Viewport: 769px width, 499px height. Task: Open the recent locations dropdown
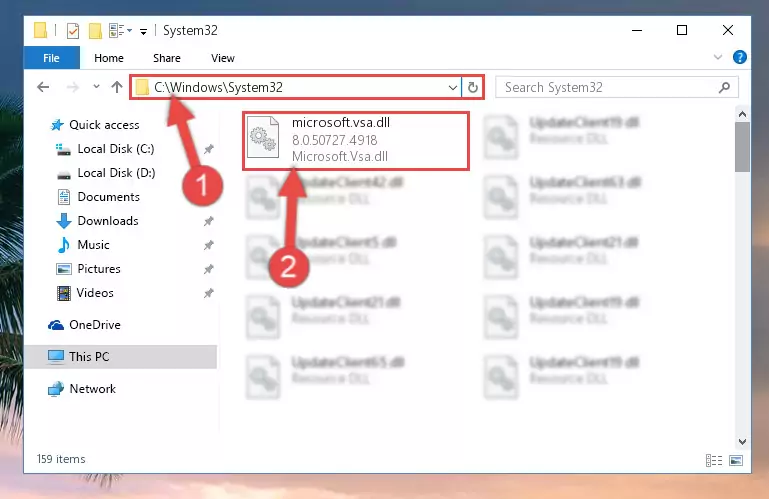(x=96, y=87)
